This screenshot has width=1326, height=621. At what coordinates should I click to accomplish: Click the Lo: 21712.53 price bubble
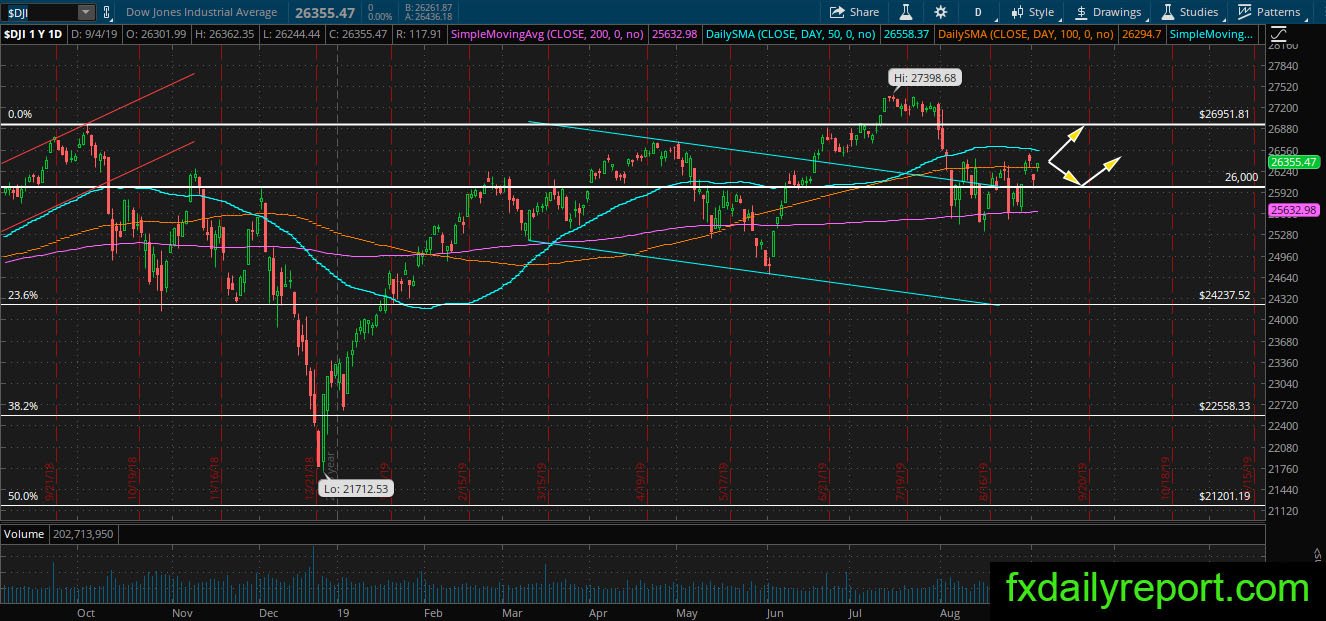click(x=354, y=488)
